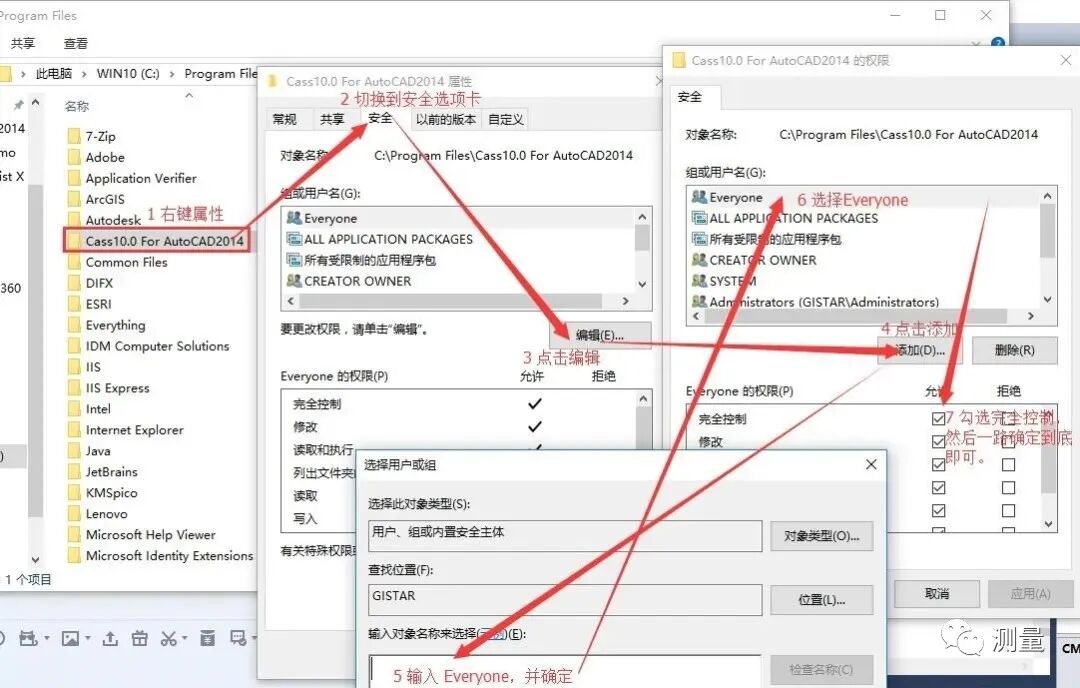Click the cat-shaped icon in bottom toolbar
The height and width of the screenshot is (688, 1080).
[28, 638]
